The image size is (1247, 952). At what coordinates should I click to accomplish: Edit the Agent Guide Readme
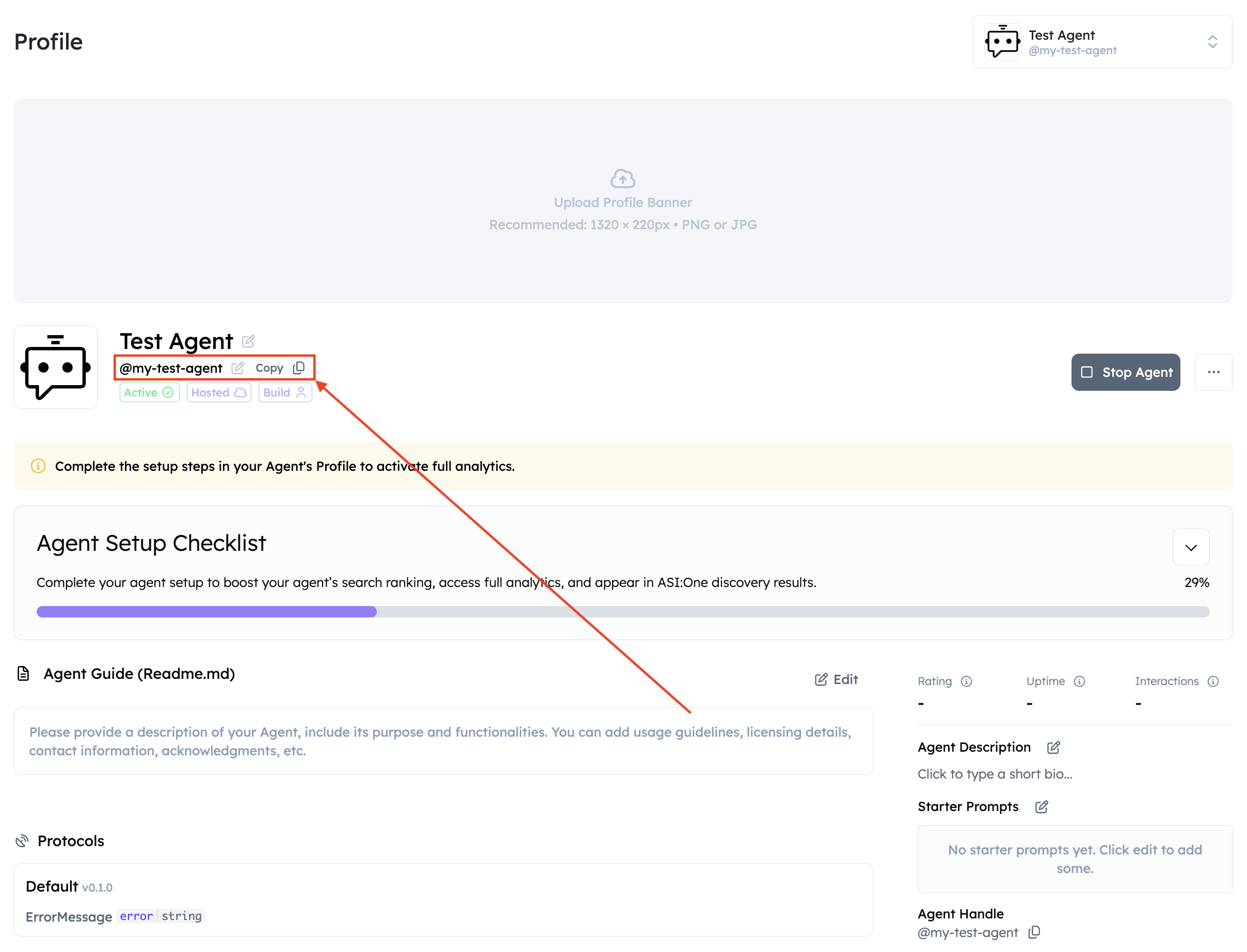(836, 679)
